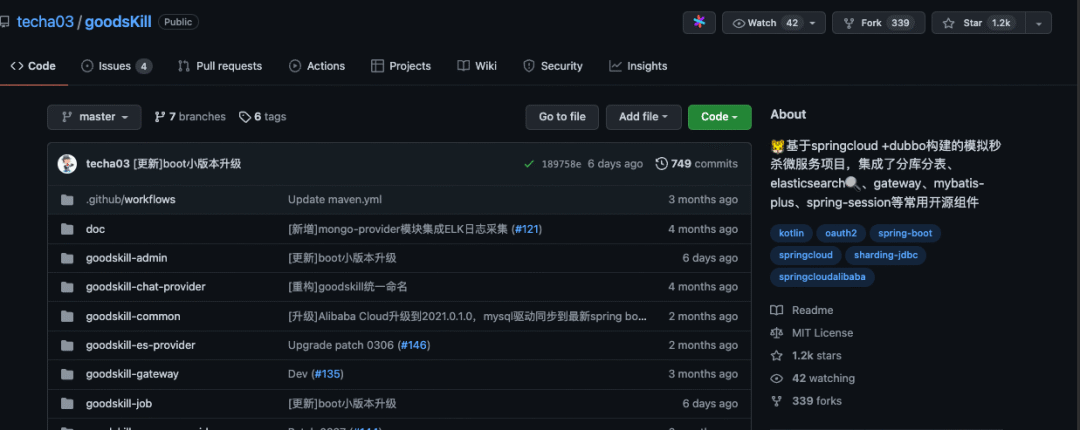Open the Watch dropdown arrow
This screenshot has height=430, width=1080.
click(x=813, y=23)
